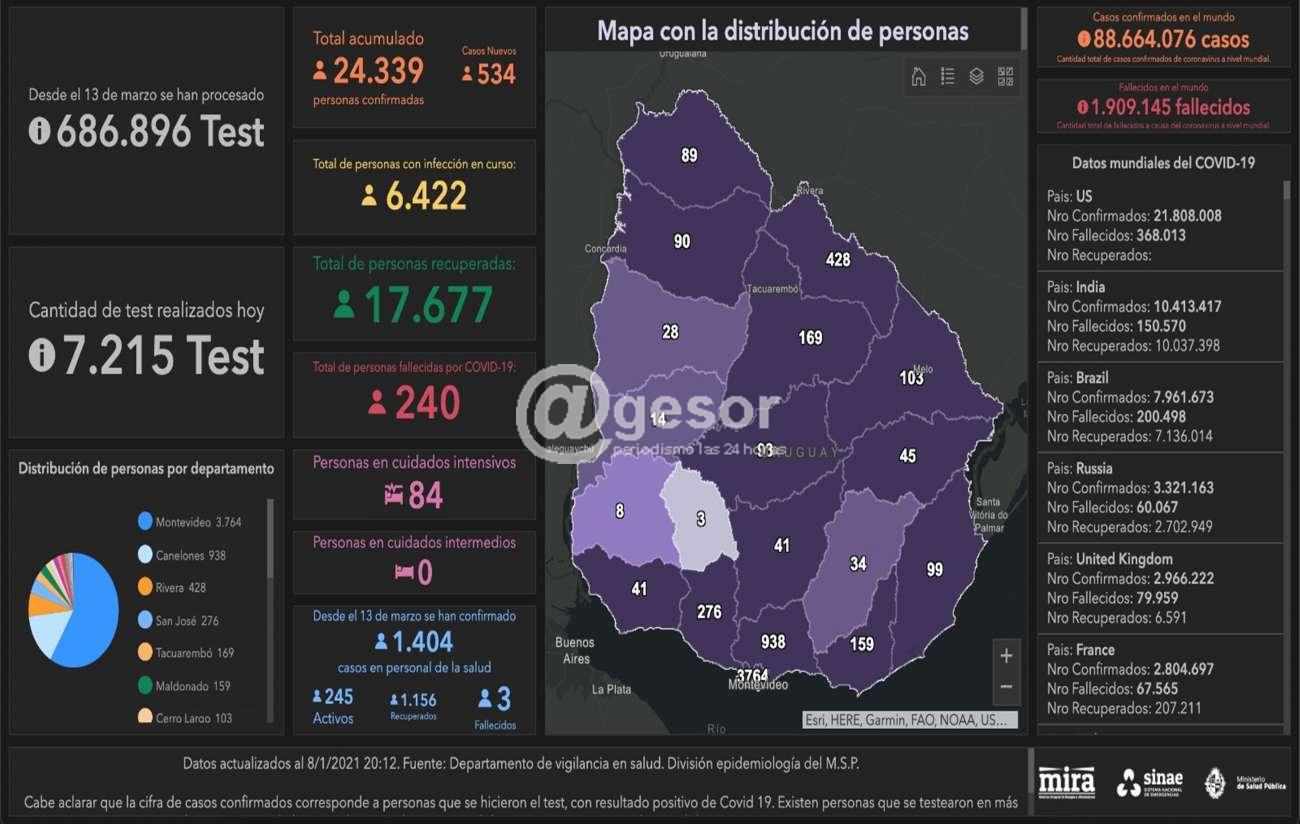Toggle Rivera legend entry in pie chart
Screen dimensions: 1300x824
click(180, 588)
